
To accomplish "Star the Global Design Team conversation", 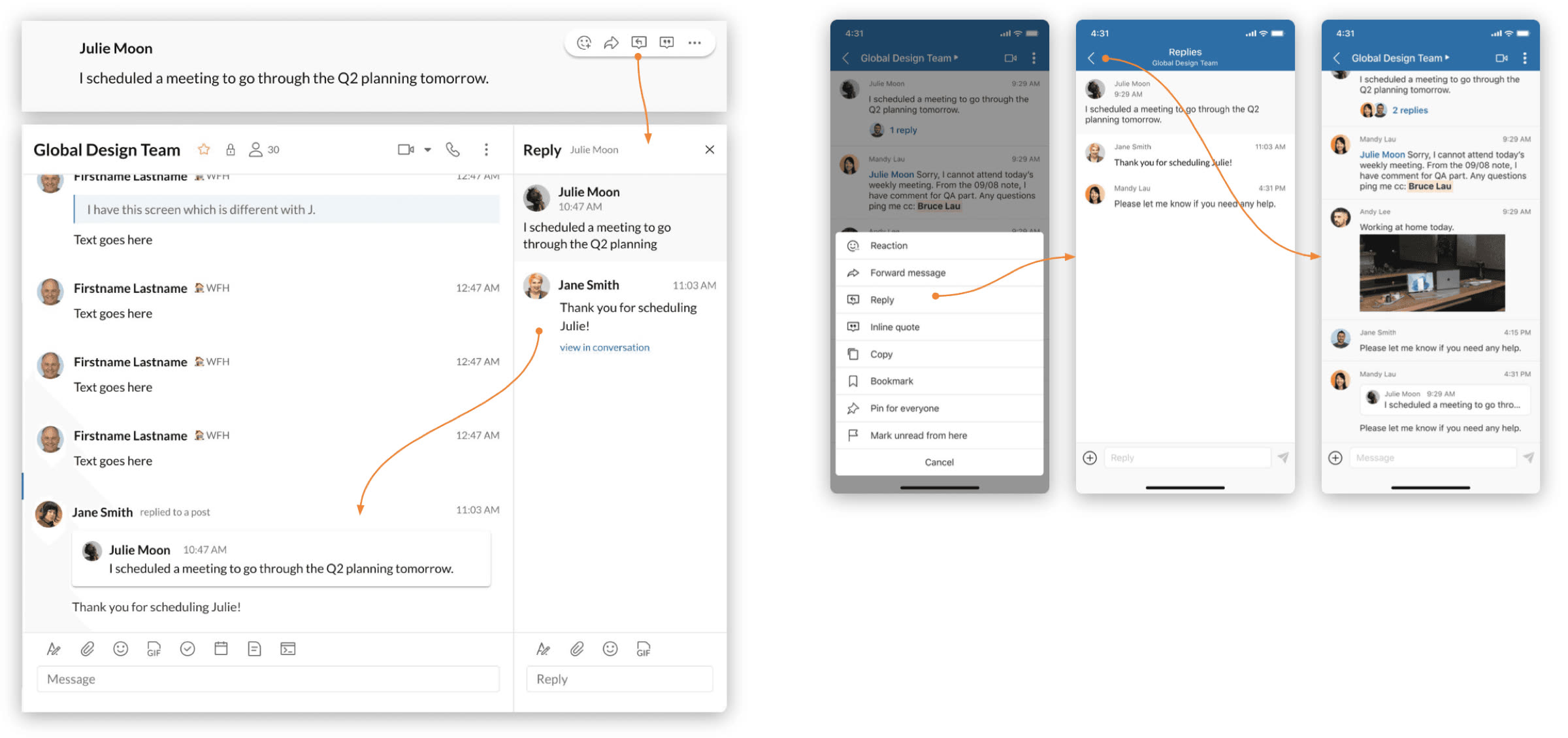I will pos(204,150).
